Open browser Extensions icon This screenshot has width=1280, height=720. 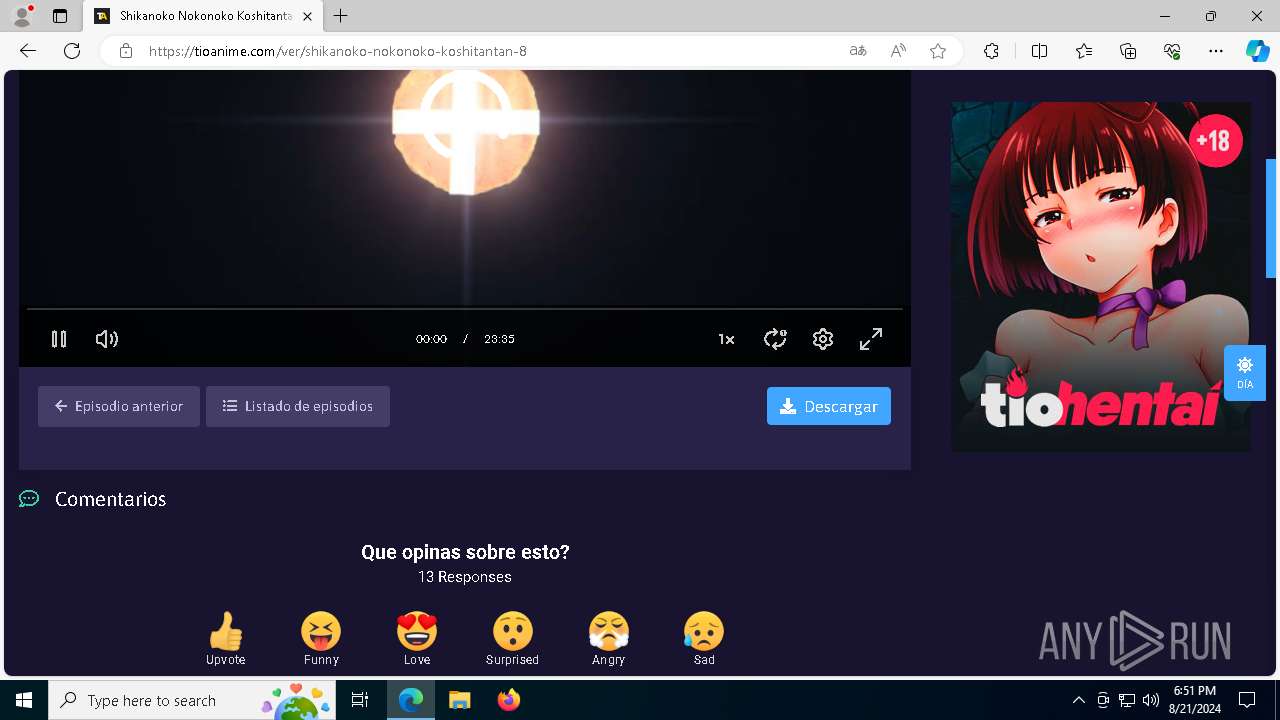pyautogui.click(x=991, y=51)
